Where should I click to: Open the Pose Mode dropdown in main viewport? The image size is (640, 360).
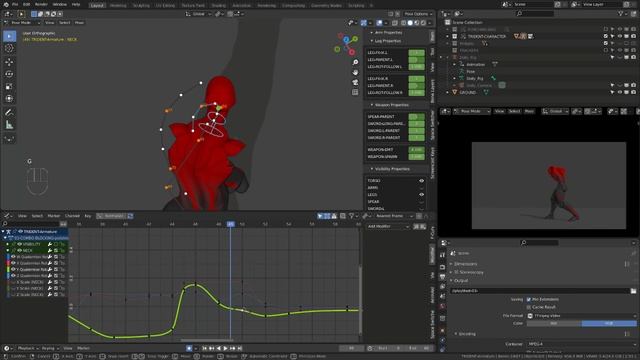[x=22, y=23]
